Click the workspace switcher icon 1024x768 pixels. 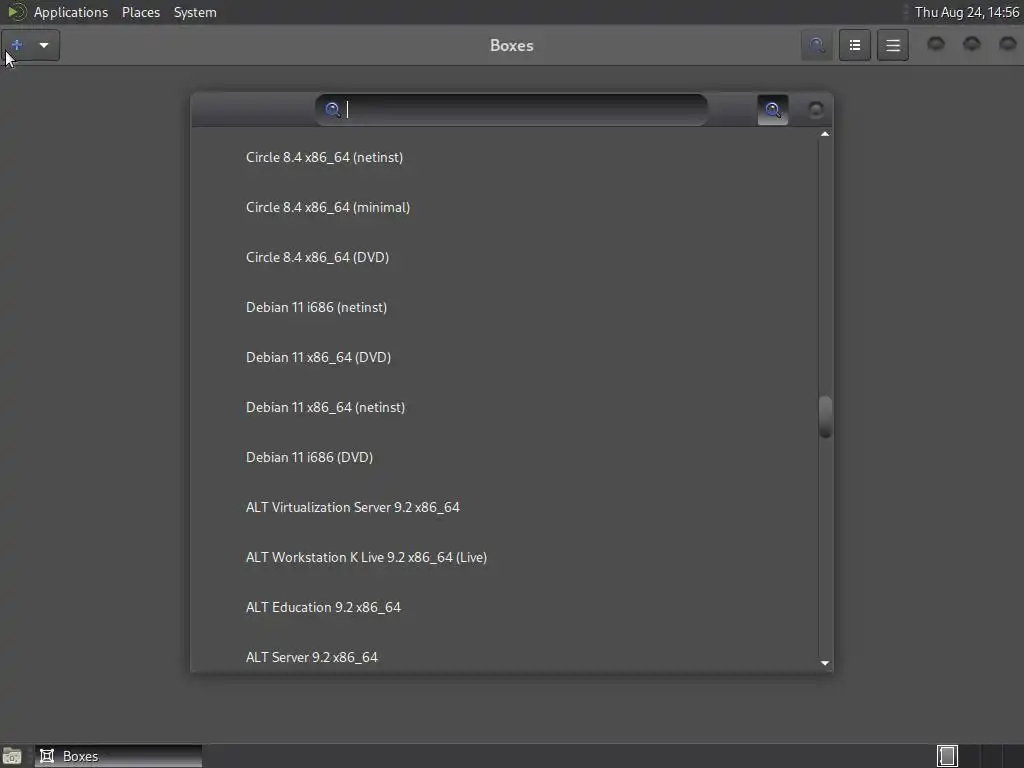947,756
